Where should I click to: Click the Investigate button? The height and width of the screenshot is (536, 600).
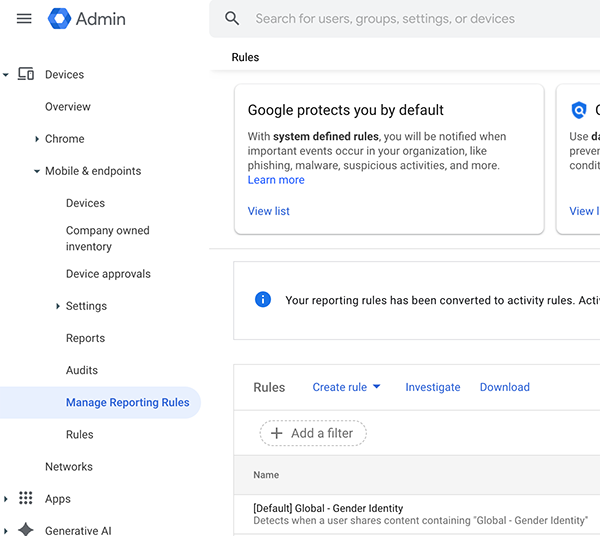pyautogui.click(x=433, y=387)
